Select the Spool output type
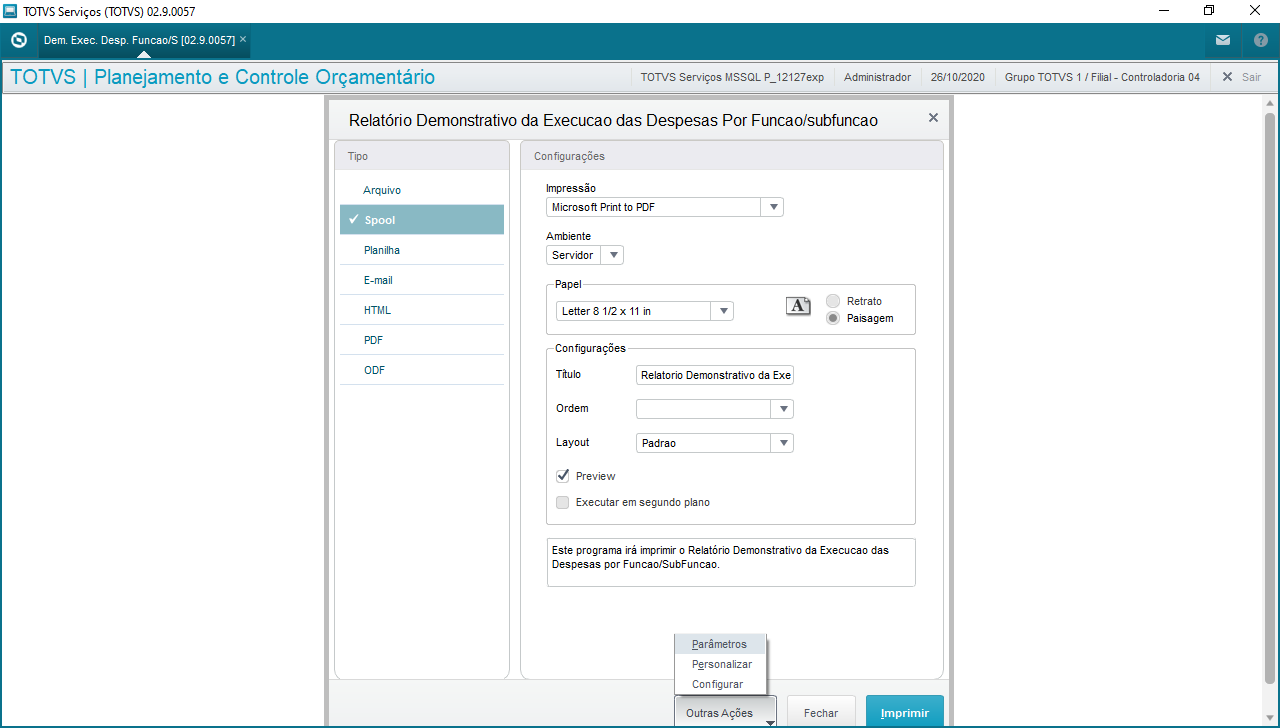The image size is (1280, 728). (422, 220)
